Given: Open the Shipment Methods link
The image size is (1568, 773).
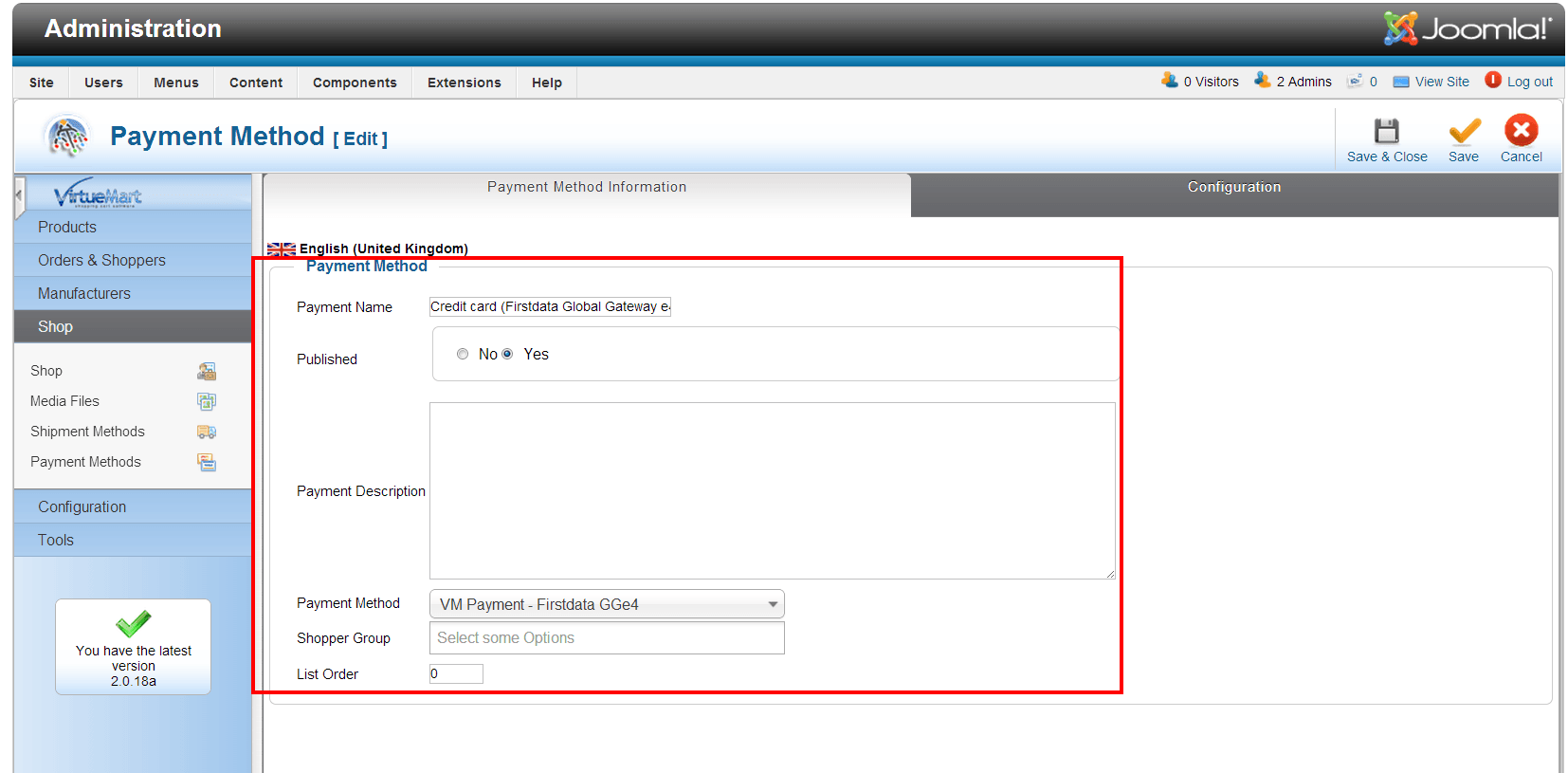Looking at the screenshot, I should (x=87, y=432).
